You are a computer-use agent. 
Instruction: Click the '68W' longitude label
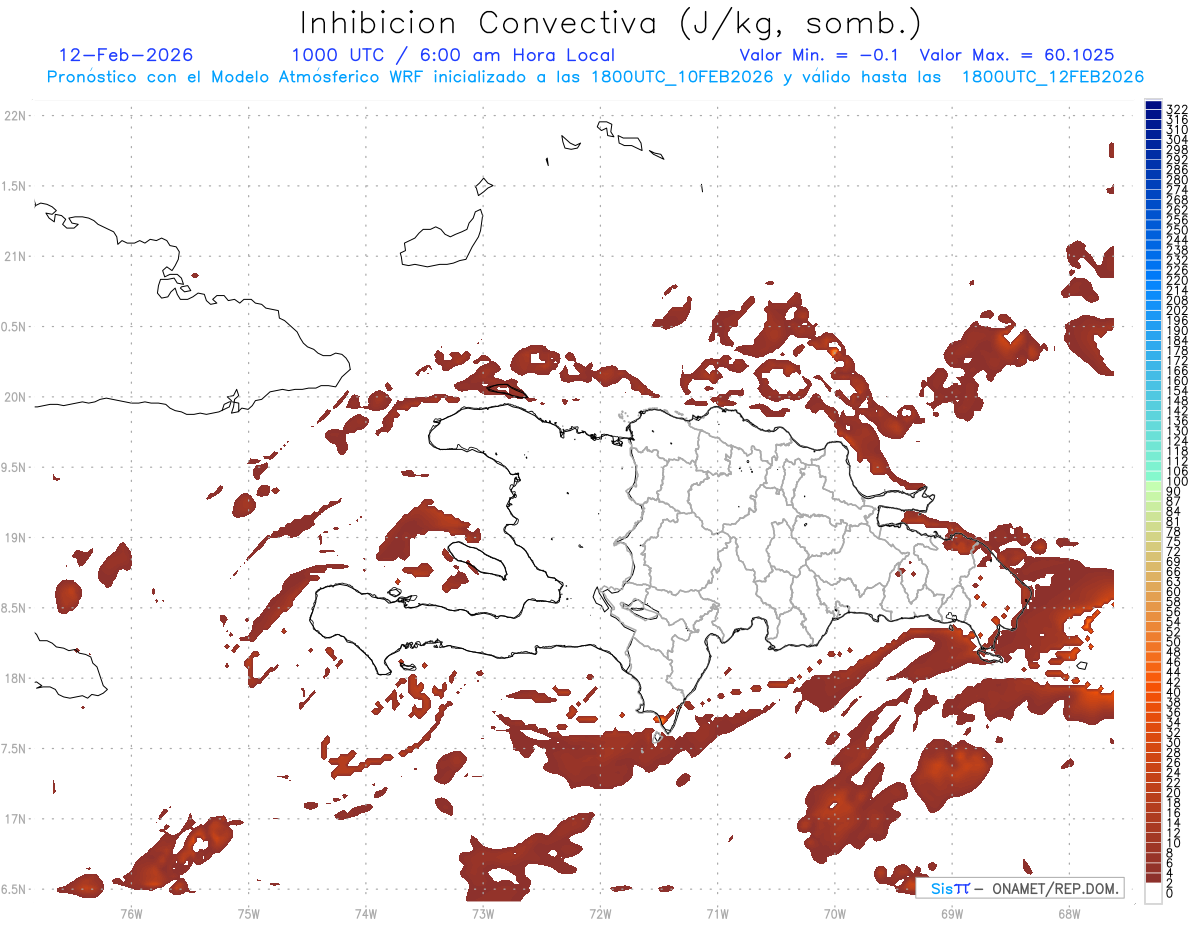1068,913
